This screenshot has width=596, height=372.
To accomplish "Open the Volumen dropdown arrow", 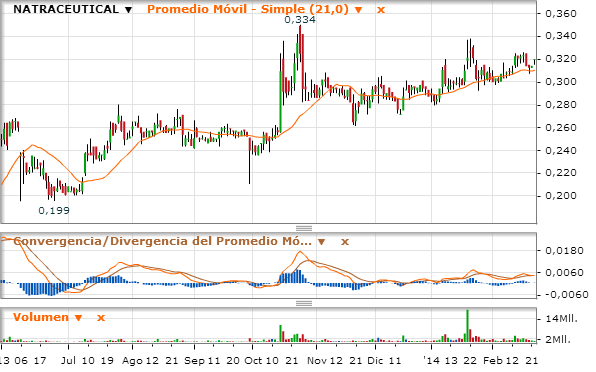I will (78, 318).
